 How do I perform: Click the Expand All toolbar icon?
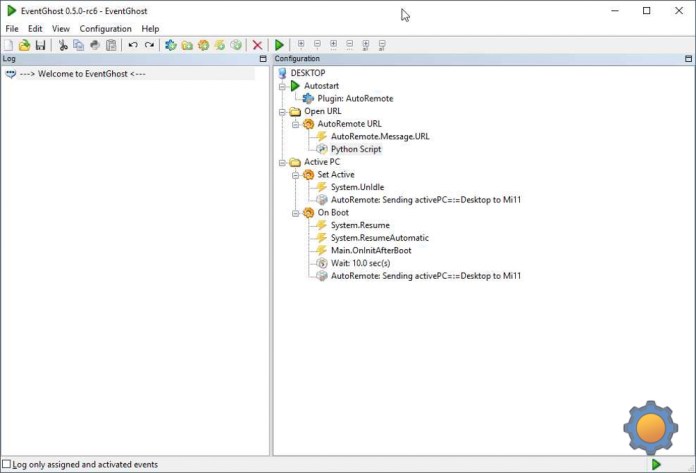pos(366,45)
